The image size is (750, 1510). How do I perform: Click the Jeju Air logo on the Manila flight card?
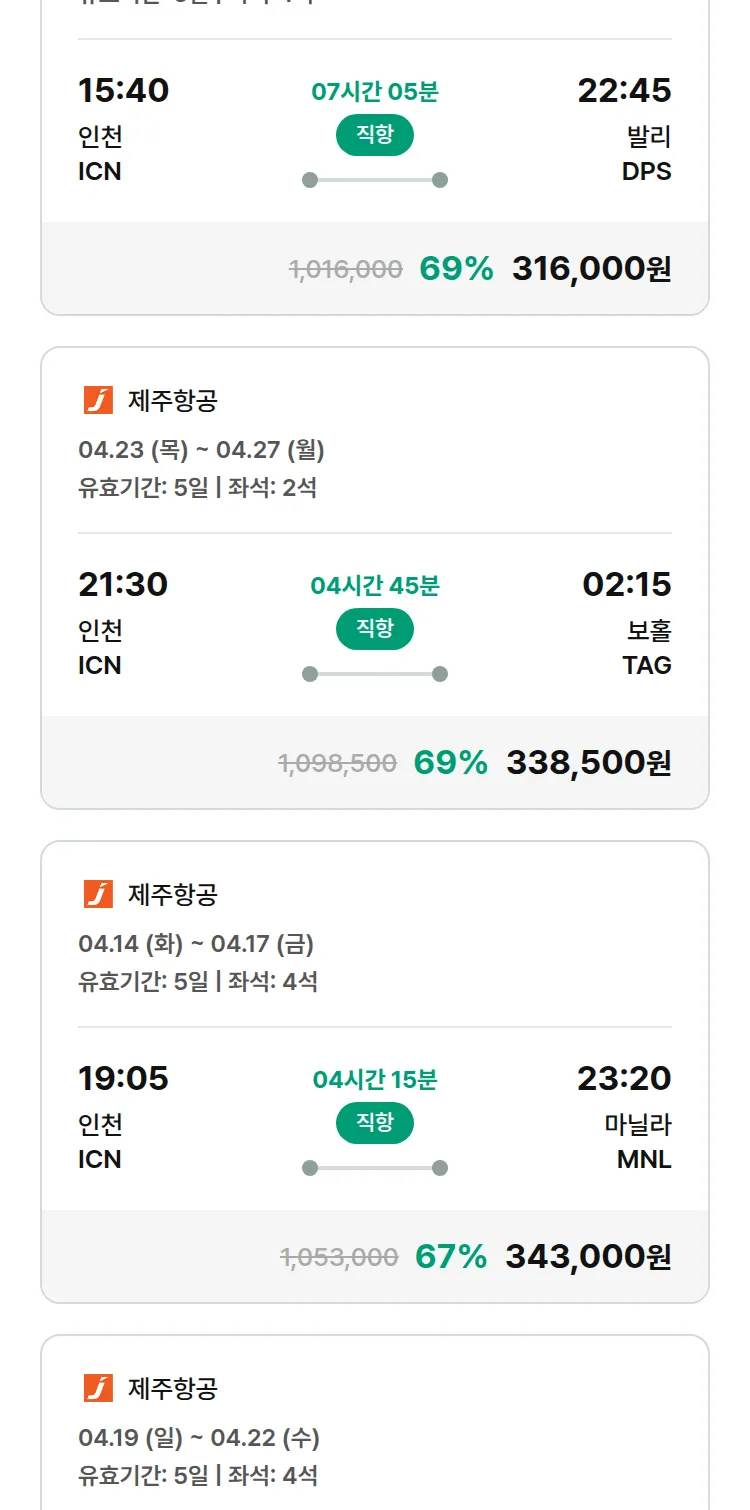[x=98, y=894]
